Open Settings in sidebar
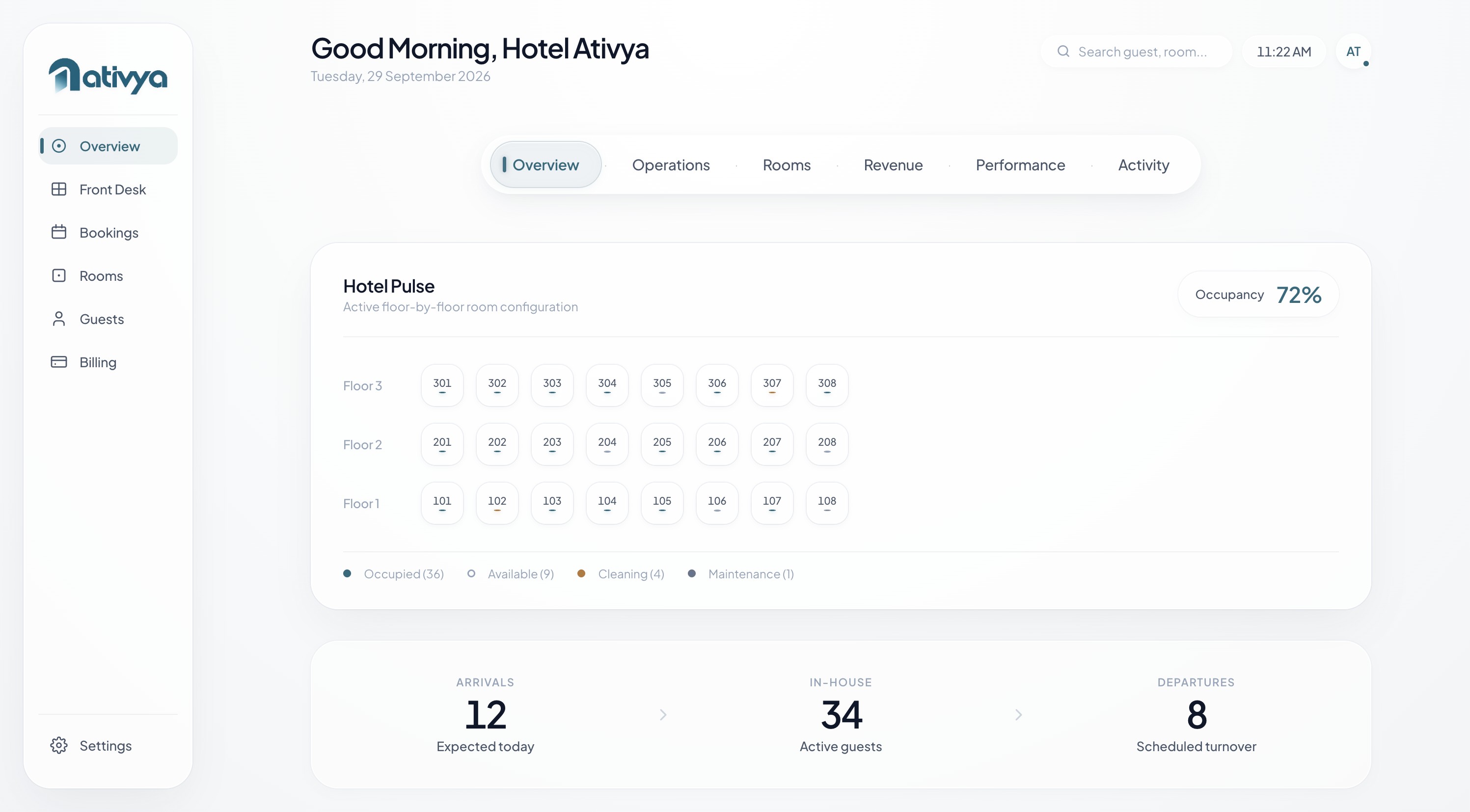 tap(108, 746)
